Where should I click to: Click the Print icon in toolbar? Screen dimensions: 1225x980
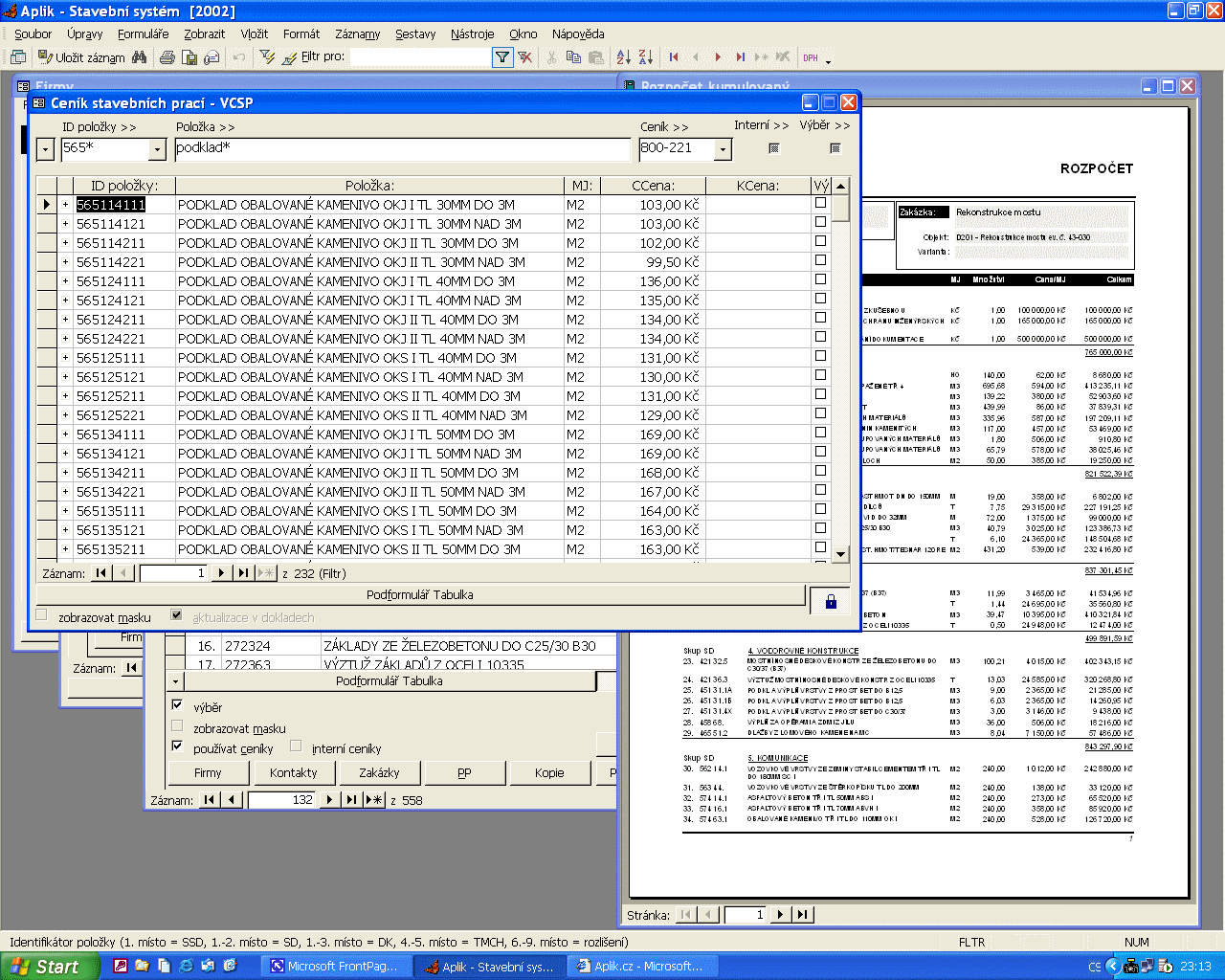[x=167, y=57]
